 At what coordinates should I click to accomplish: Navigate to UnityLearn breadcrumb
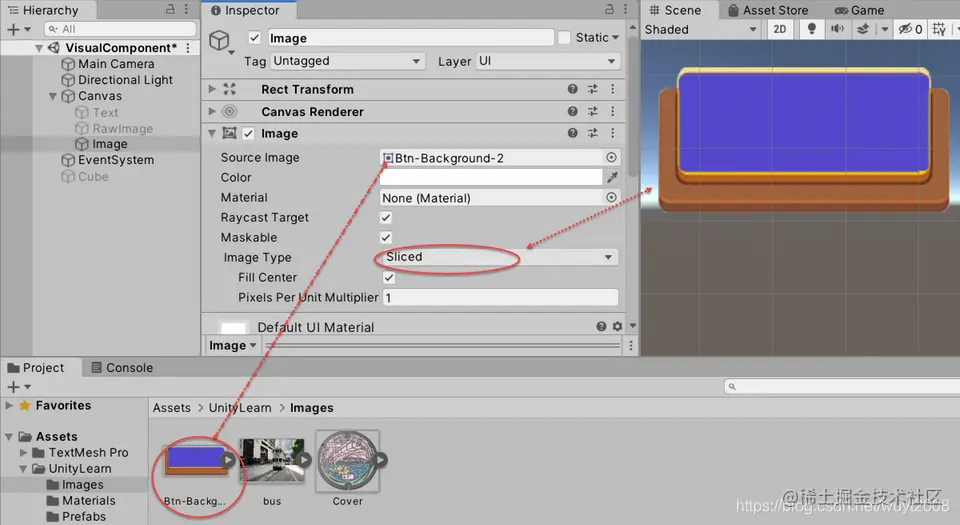240,408
